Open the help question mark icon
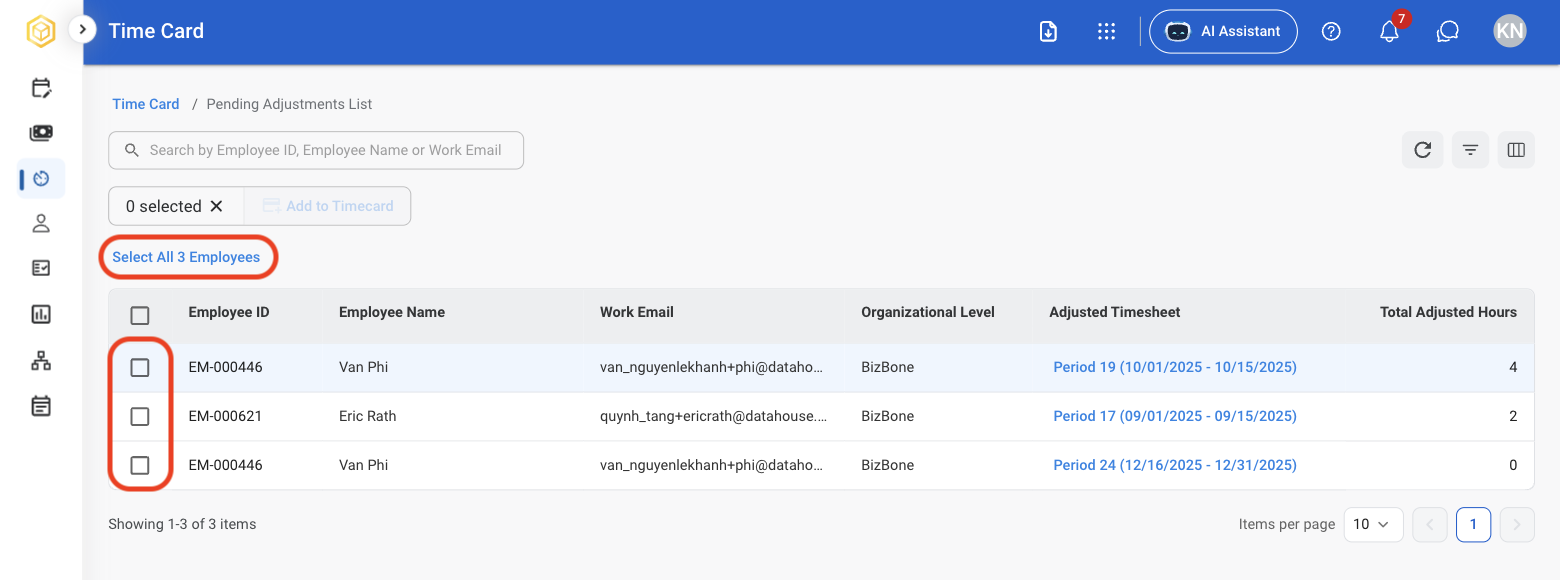Screen dimensions: 1560x580 click(1331, 31)
